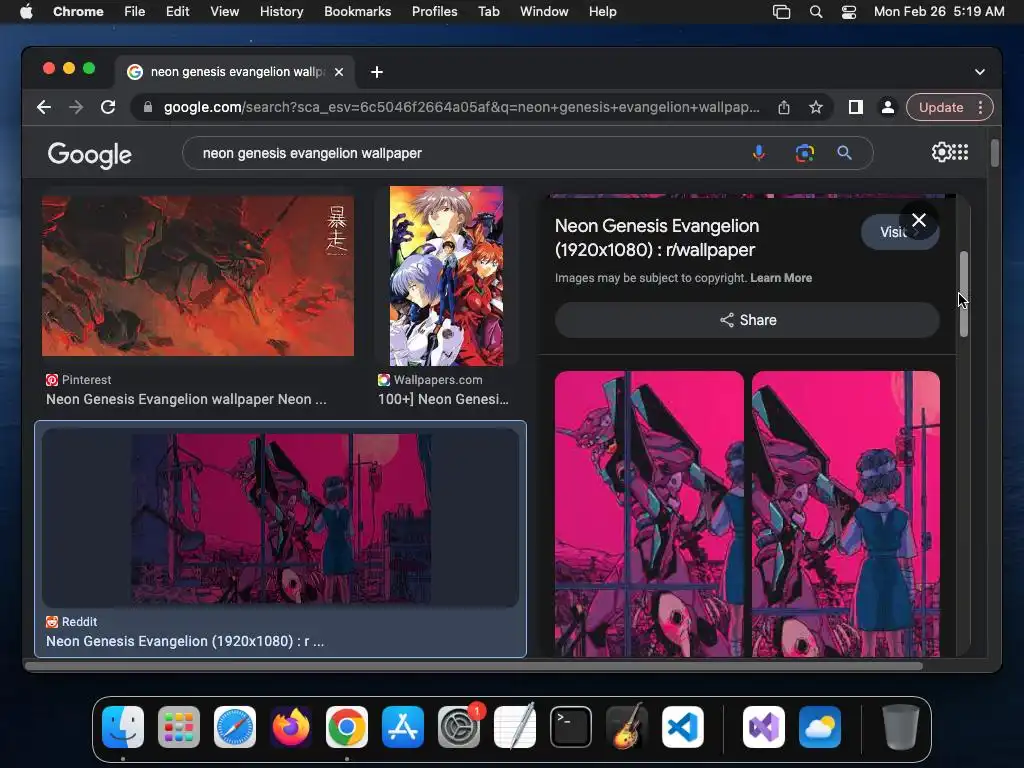
Task: Bookmark this page with star icon
Action: (x=816, y=107)
